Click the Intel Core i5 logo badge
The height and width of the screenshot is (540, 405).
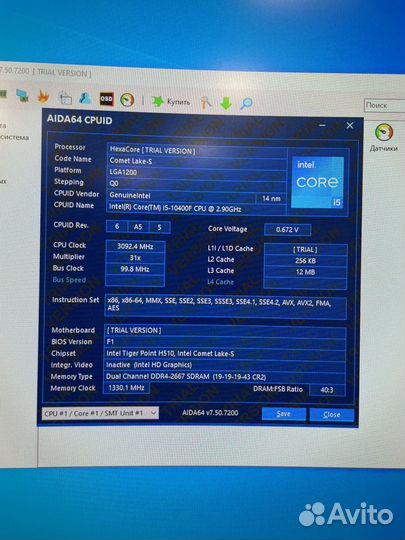[x=318, y=182]
